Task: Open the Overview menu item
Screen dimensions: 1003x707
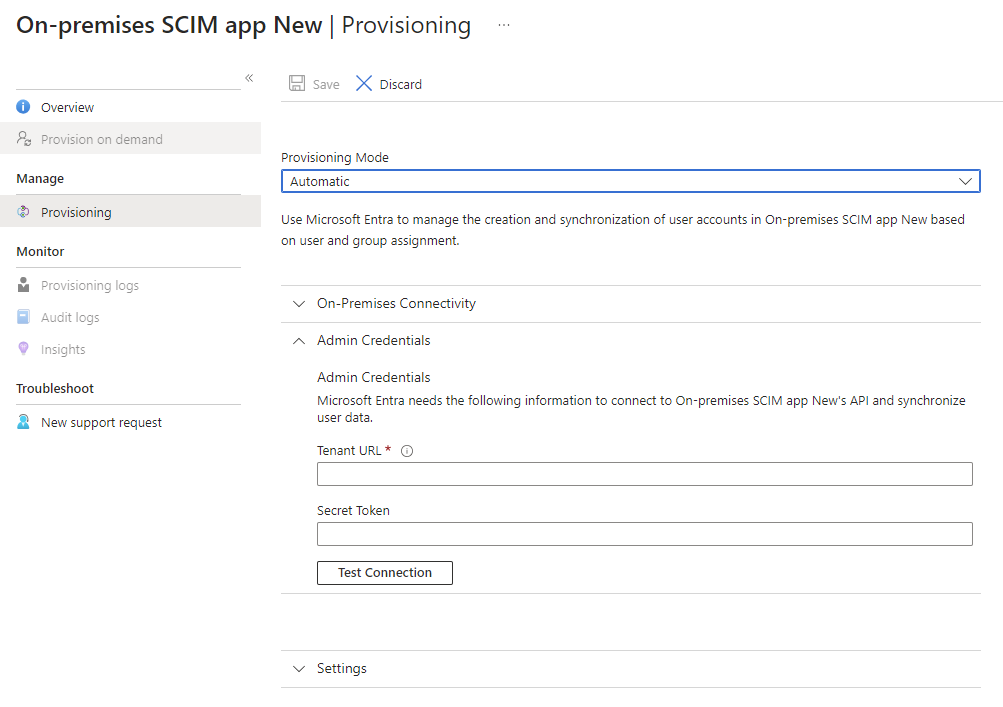Action: pos(130,107)
